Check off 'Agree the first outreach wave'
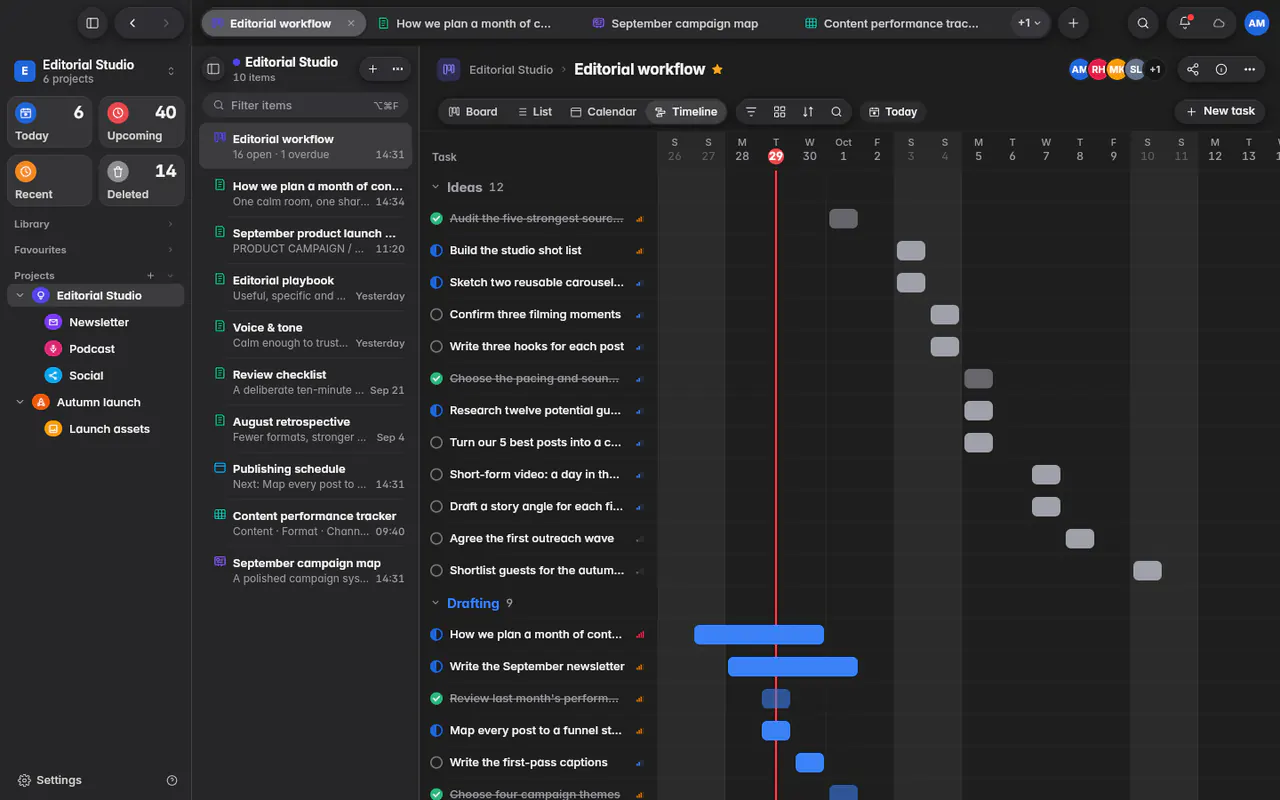 pos(436,538)
